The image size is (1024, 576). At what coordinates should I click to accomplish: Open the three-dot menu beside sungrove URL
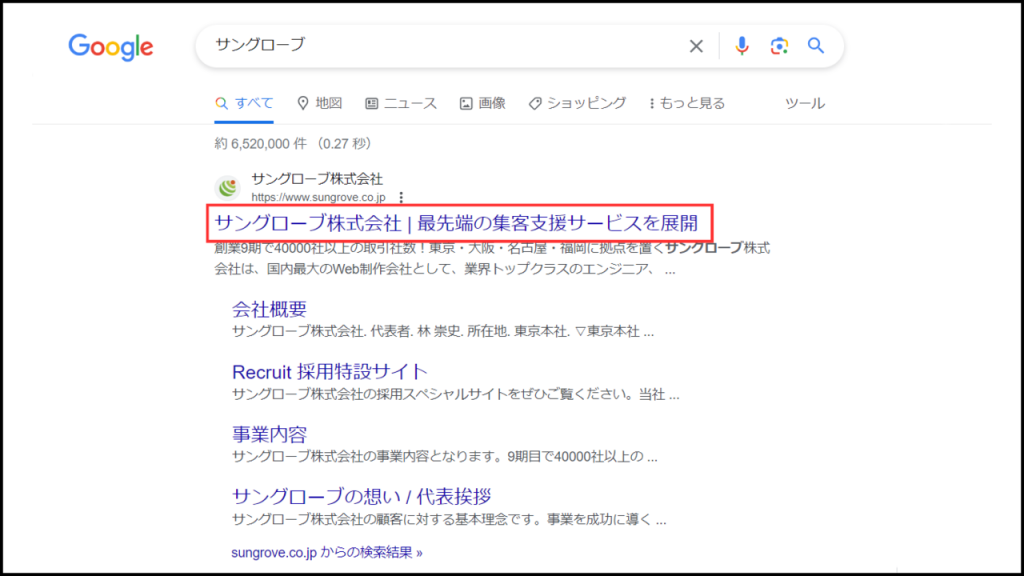click(x=401, y=197)
